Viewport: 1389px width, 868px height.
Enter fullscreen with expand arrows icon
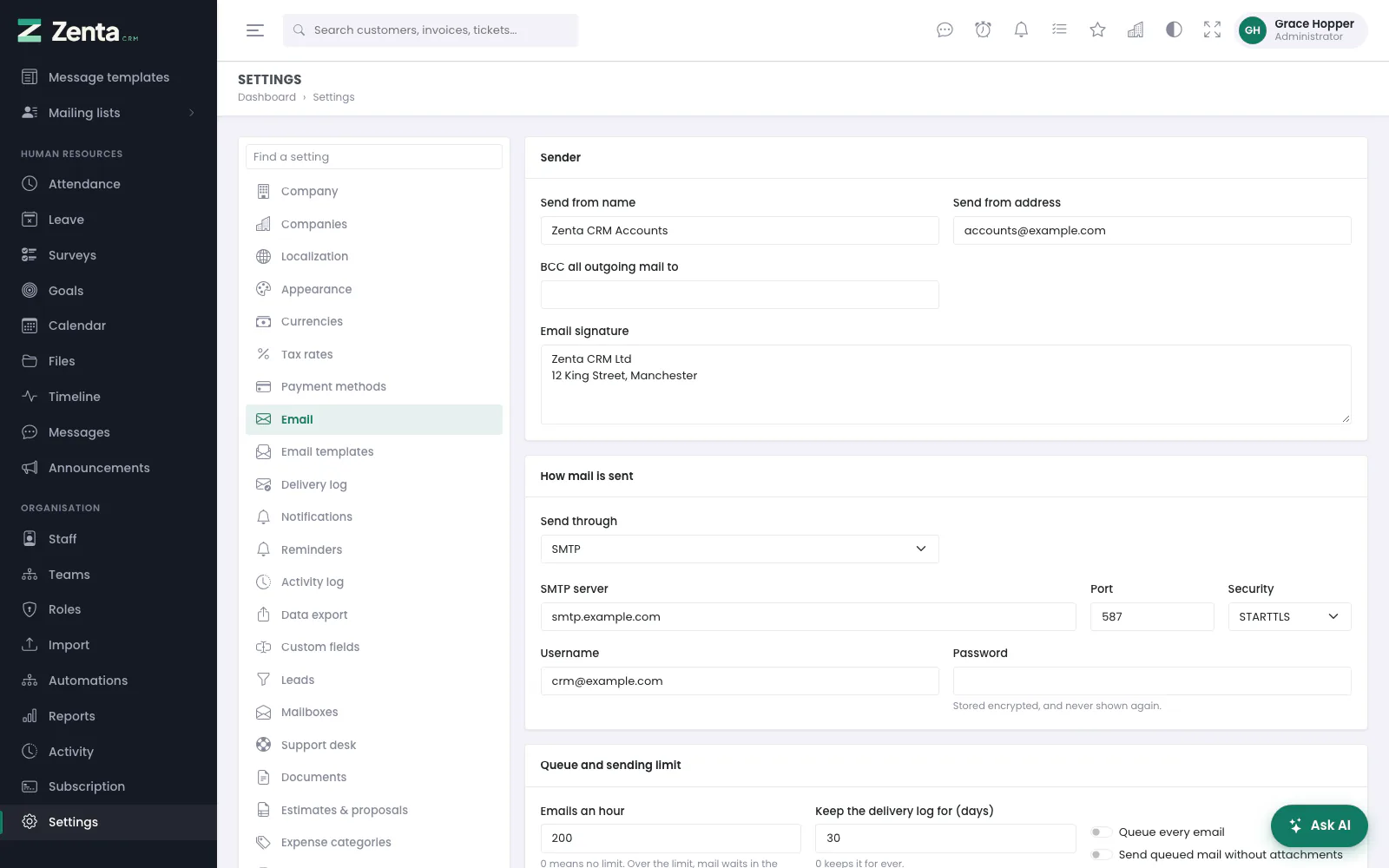pyautogui.click(x=1212, y=30)
